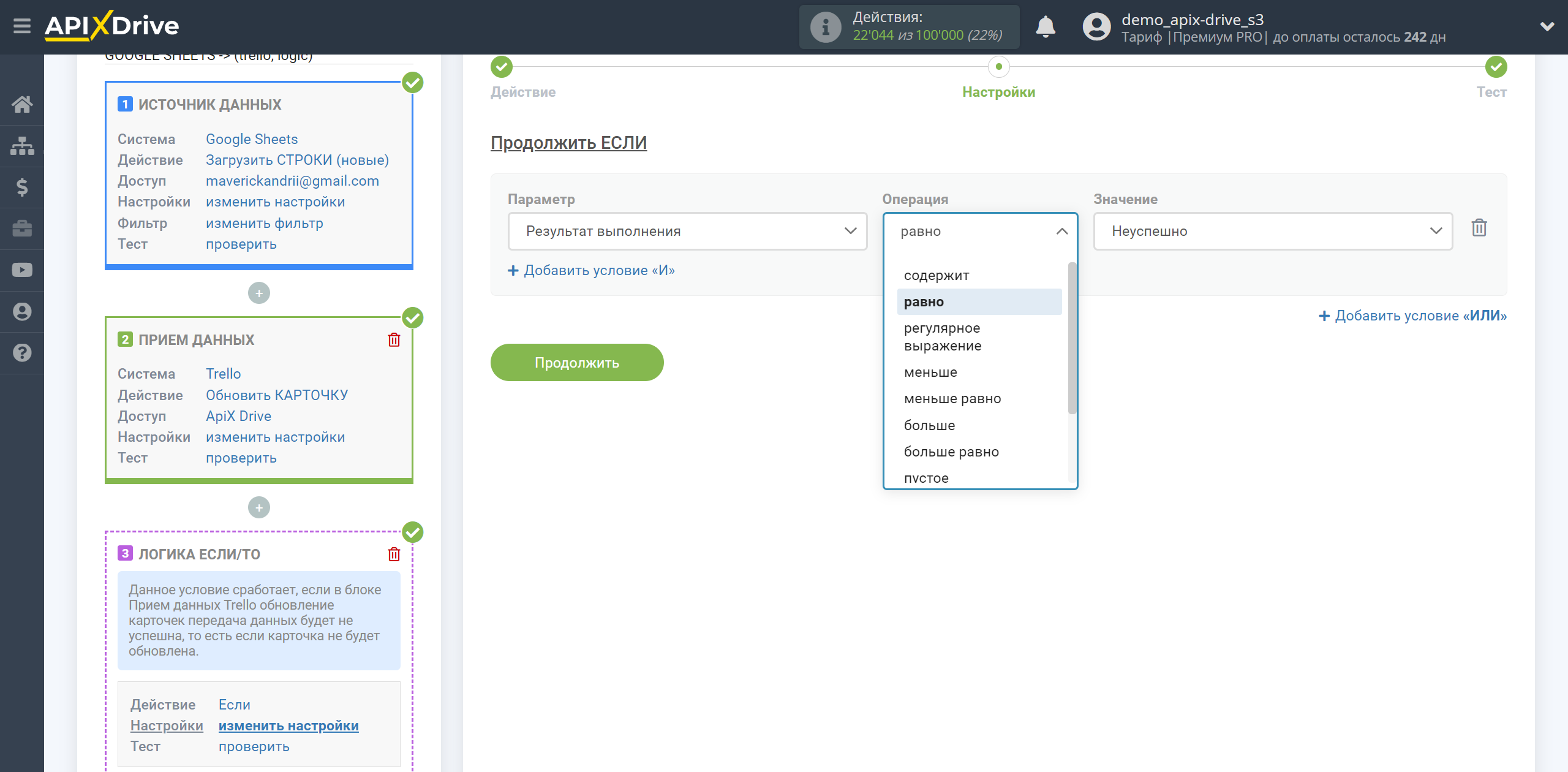Screen dimensions: 1568x772
Task: Click Продолжить to proceed
Action: (577, 361)
